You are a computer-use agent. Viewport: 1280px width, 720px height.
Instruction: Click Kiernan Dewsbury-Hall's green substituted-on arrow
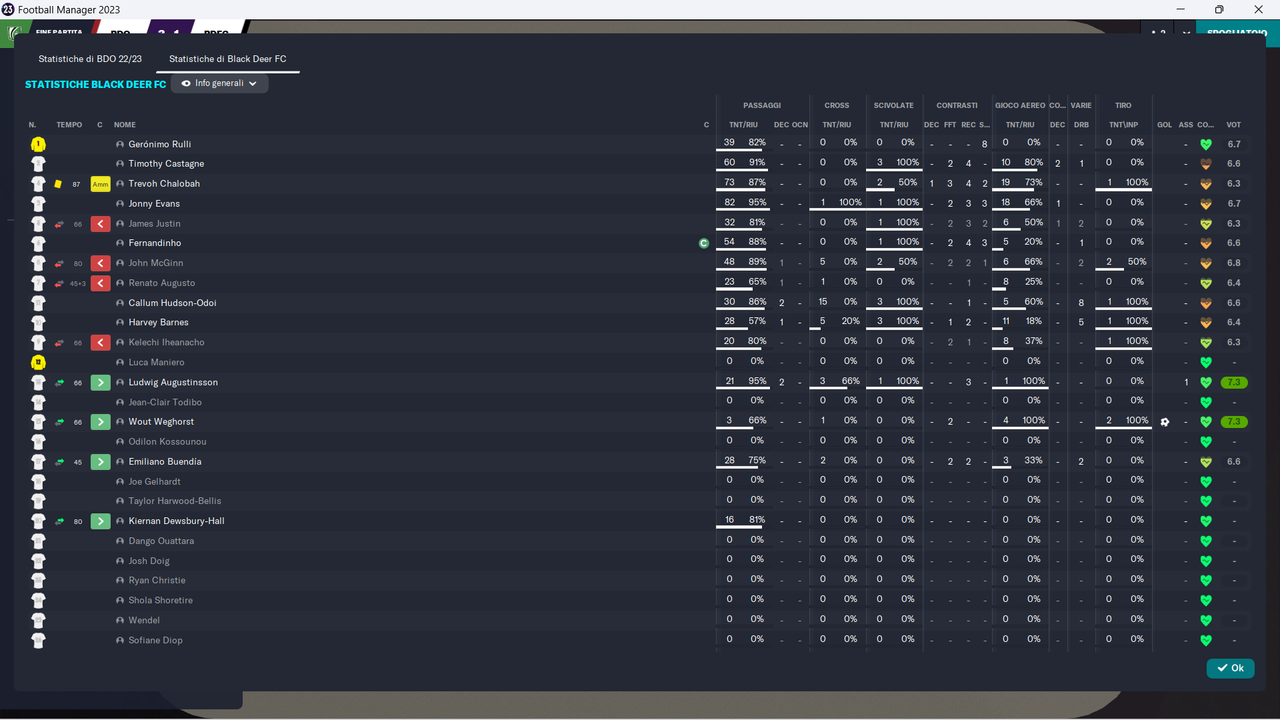tap(100, 521)
